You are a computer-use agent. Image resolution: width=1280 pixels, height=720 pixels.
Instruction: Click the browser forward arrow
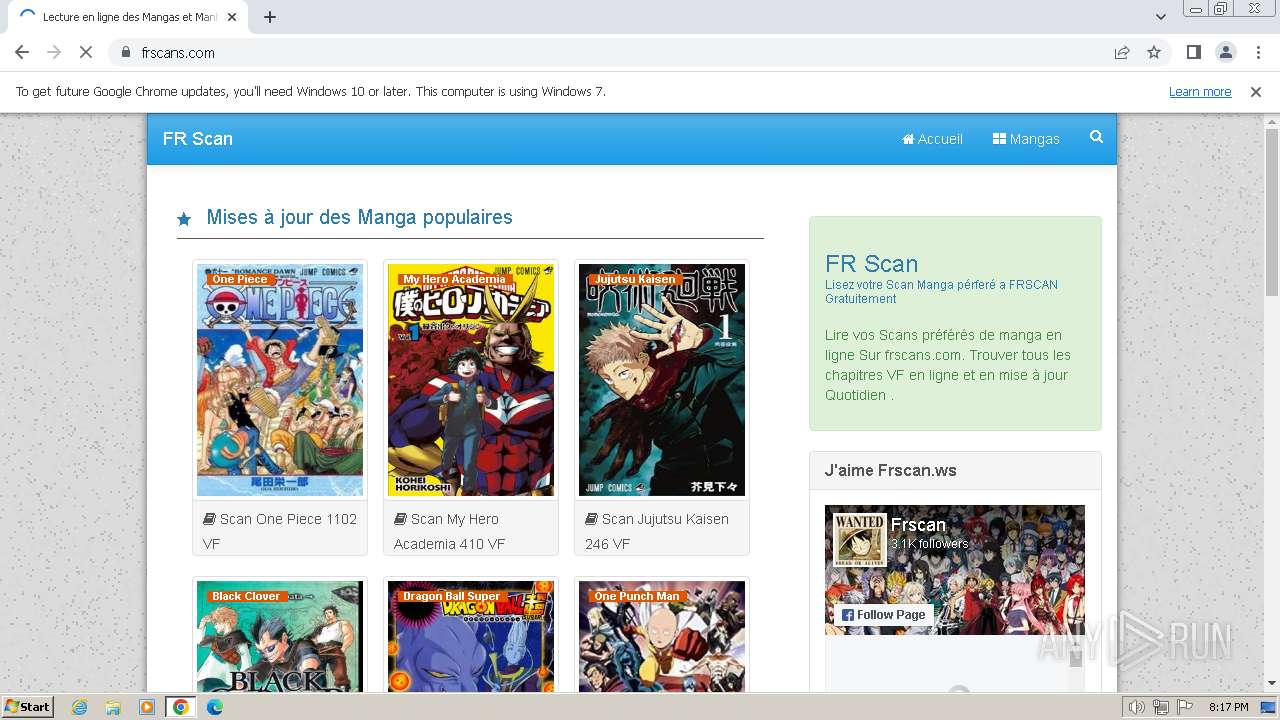(x=54, y=52)
